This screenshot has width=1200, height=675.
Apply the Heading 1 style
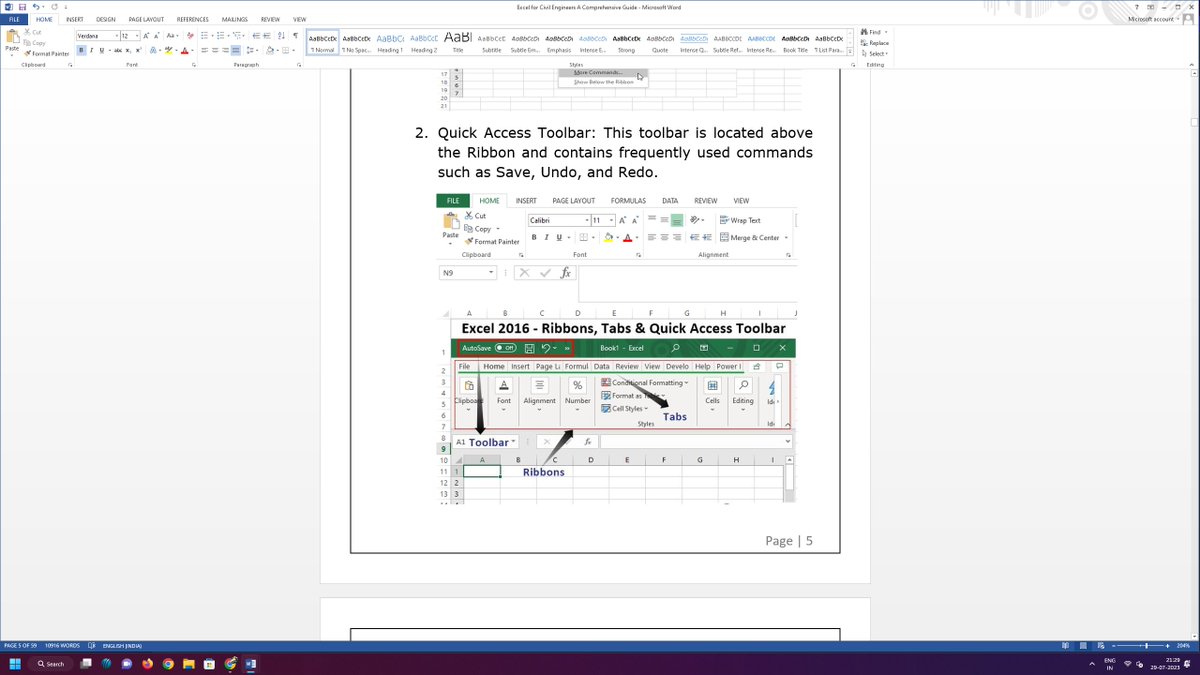click(390, 44)
